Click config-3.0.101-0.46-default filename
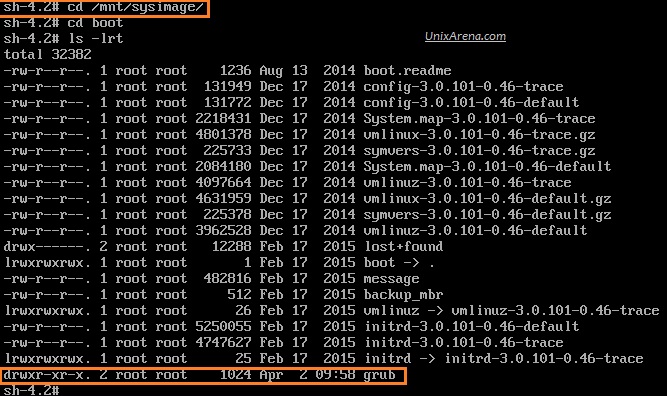 (471, 103)
